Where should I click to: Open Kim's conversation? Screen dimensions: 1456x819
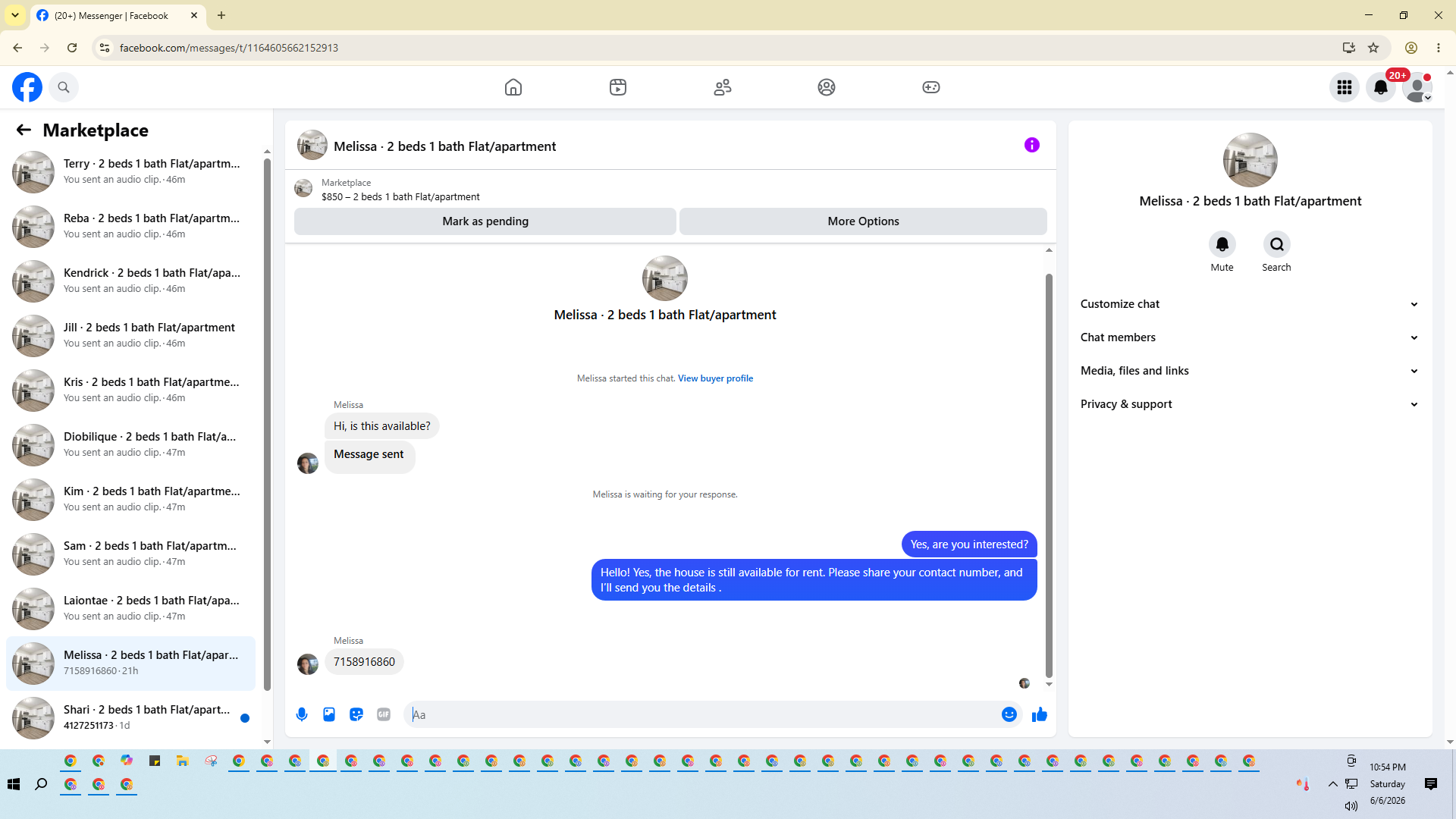pos(130,500)
